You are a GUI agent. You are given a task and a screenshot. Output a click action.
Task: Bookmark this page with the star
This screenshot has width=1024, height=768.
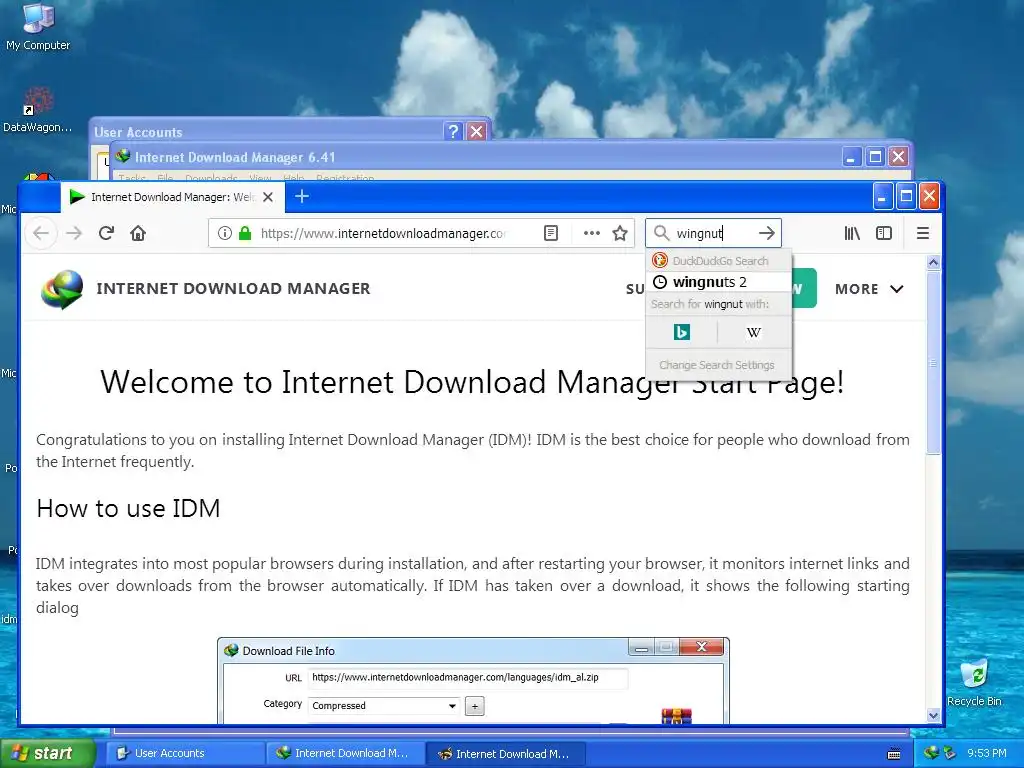coord(620,233)
